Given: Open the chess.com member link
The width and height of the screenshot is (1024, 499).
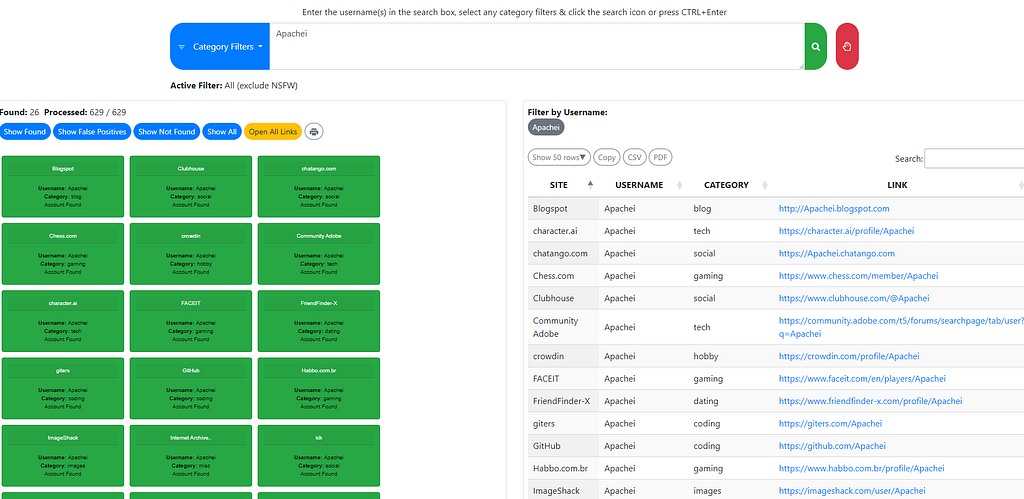Looking at the screenshot, I should coord(858,276).
